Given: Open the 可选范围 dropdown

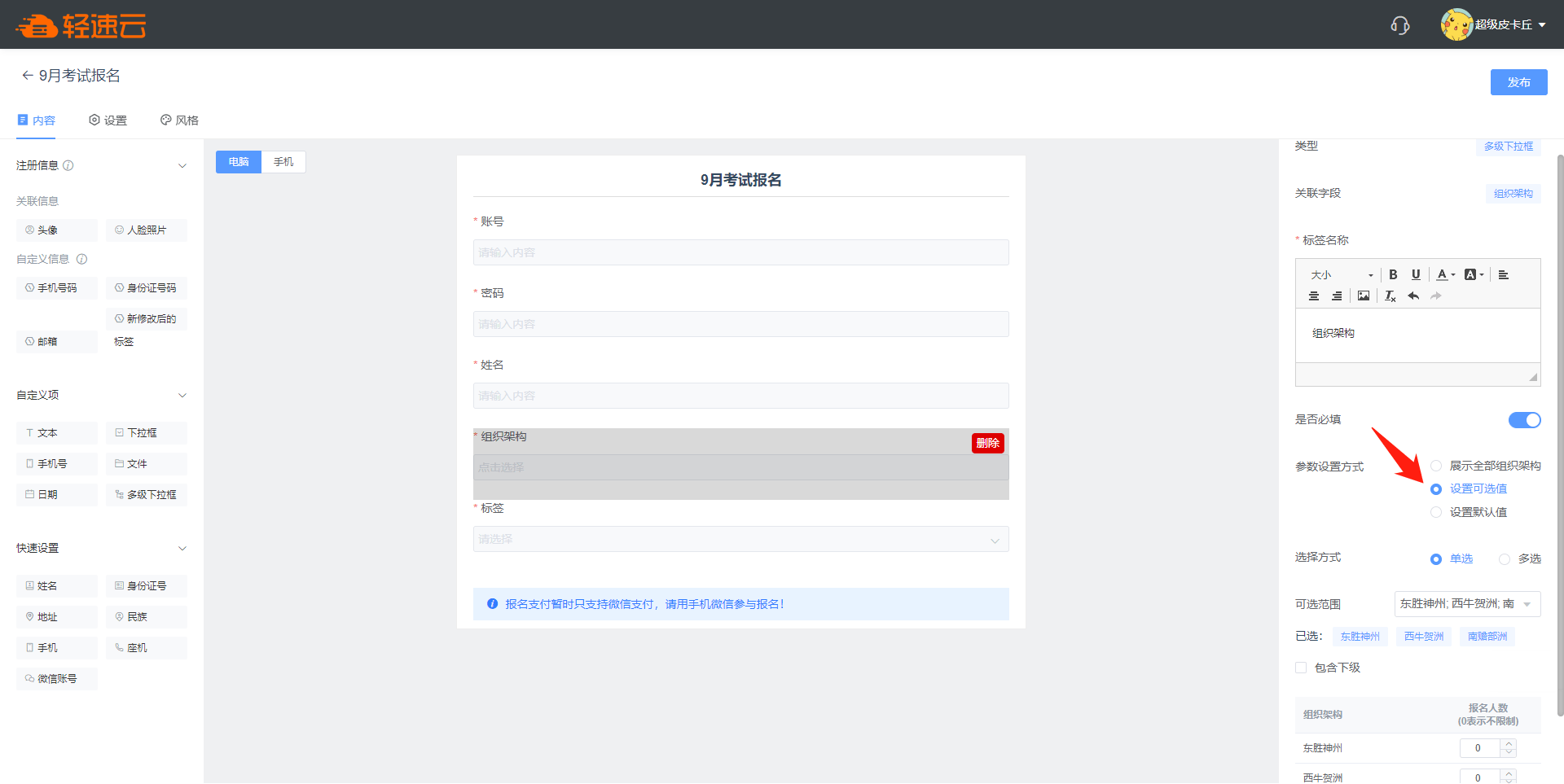Looking at the screenshot, I should (1467, 604).
